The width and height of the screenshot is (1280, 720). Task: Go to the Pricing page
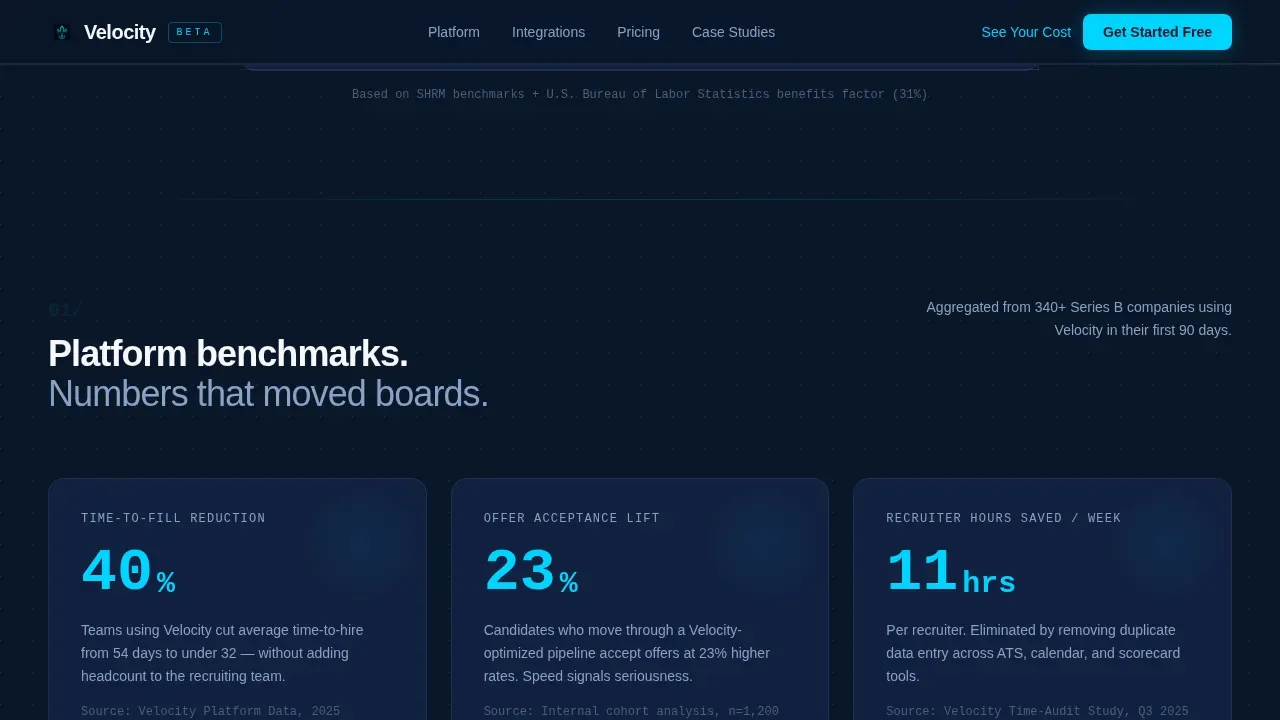(x=638, y=32)
